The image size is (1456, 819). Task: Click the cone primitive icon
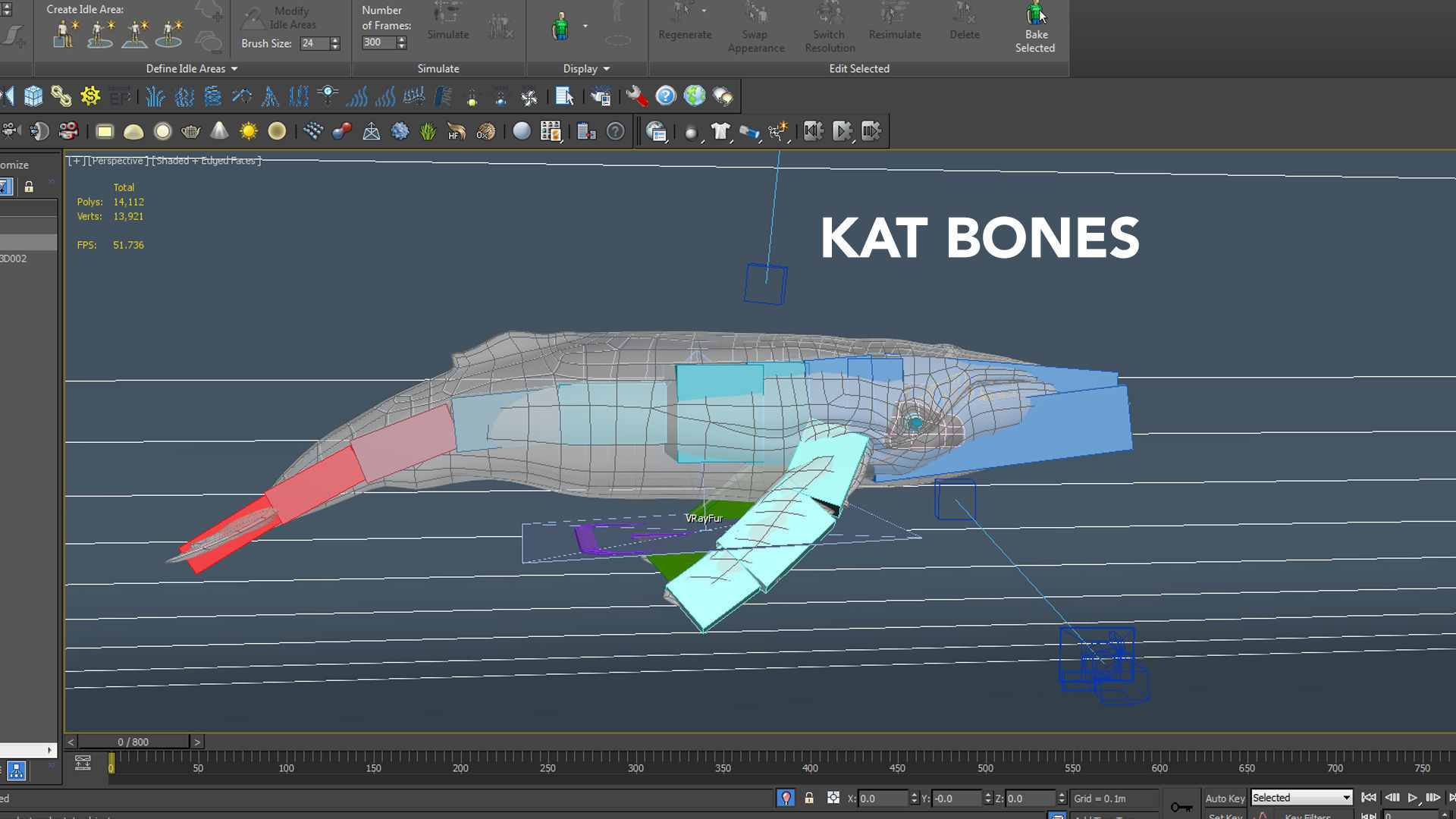click(x=219, y=131)
